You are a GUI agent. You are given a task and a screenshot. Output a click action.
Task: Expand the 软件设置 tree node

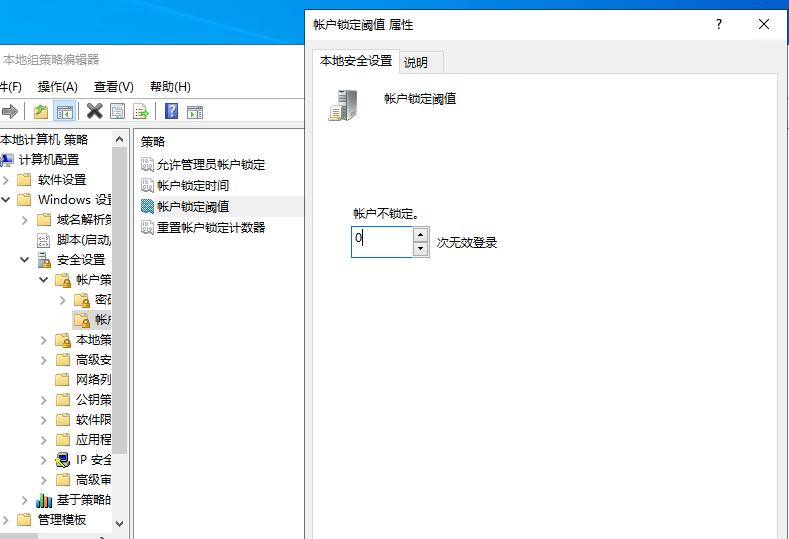point(6,180)
